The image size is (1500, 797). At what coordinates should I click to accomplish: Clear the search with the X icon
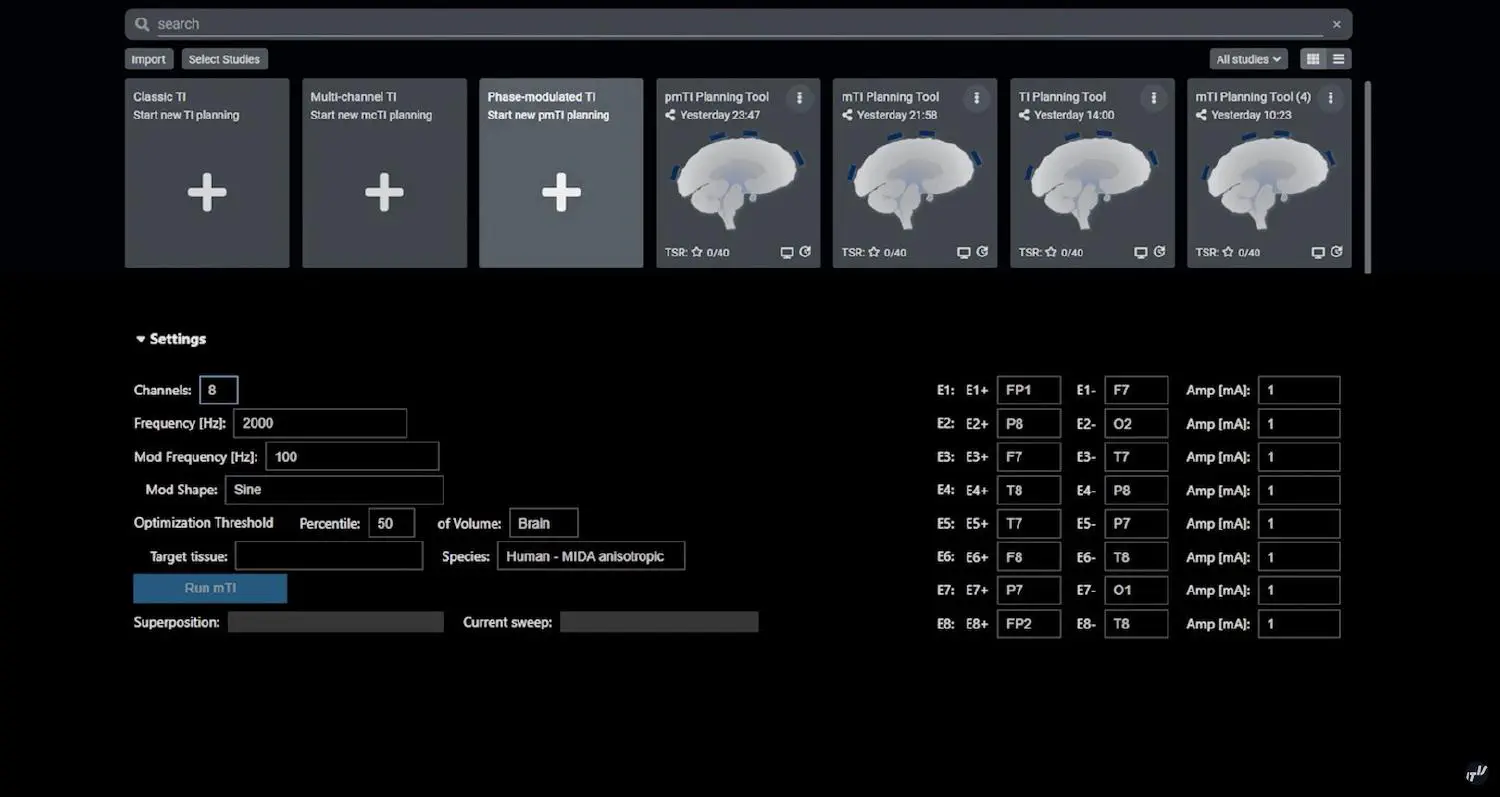point(1336,24)
